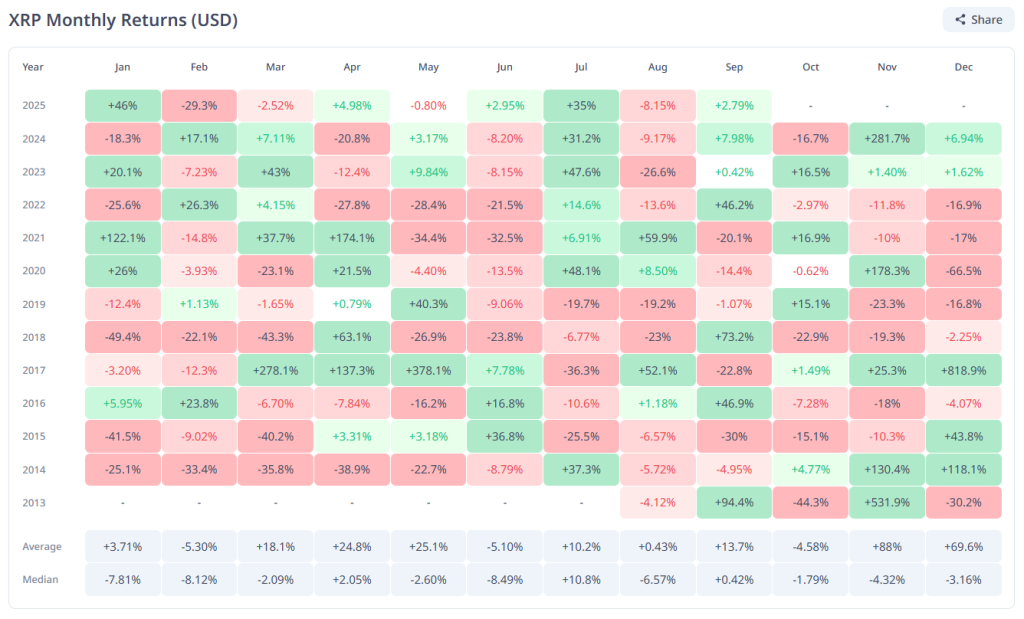Select the +531.9% November 2013 cell
Screen dimensions: 1024x619
(x=887, y=502)
